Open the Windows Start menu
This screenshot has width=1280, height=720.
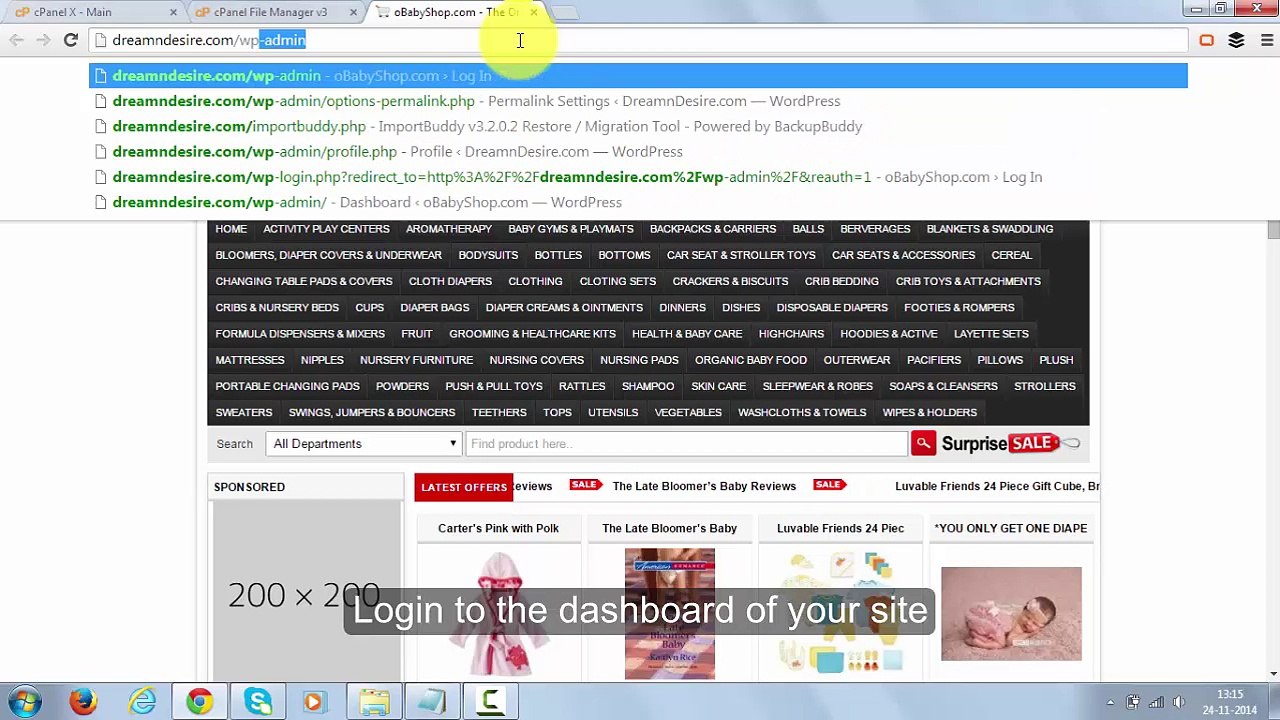(x=25, y=702)
